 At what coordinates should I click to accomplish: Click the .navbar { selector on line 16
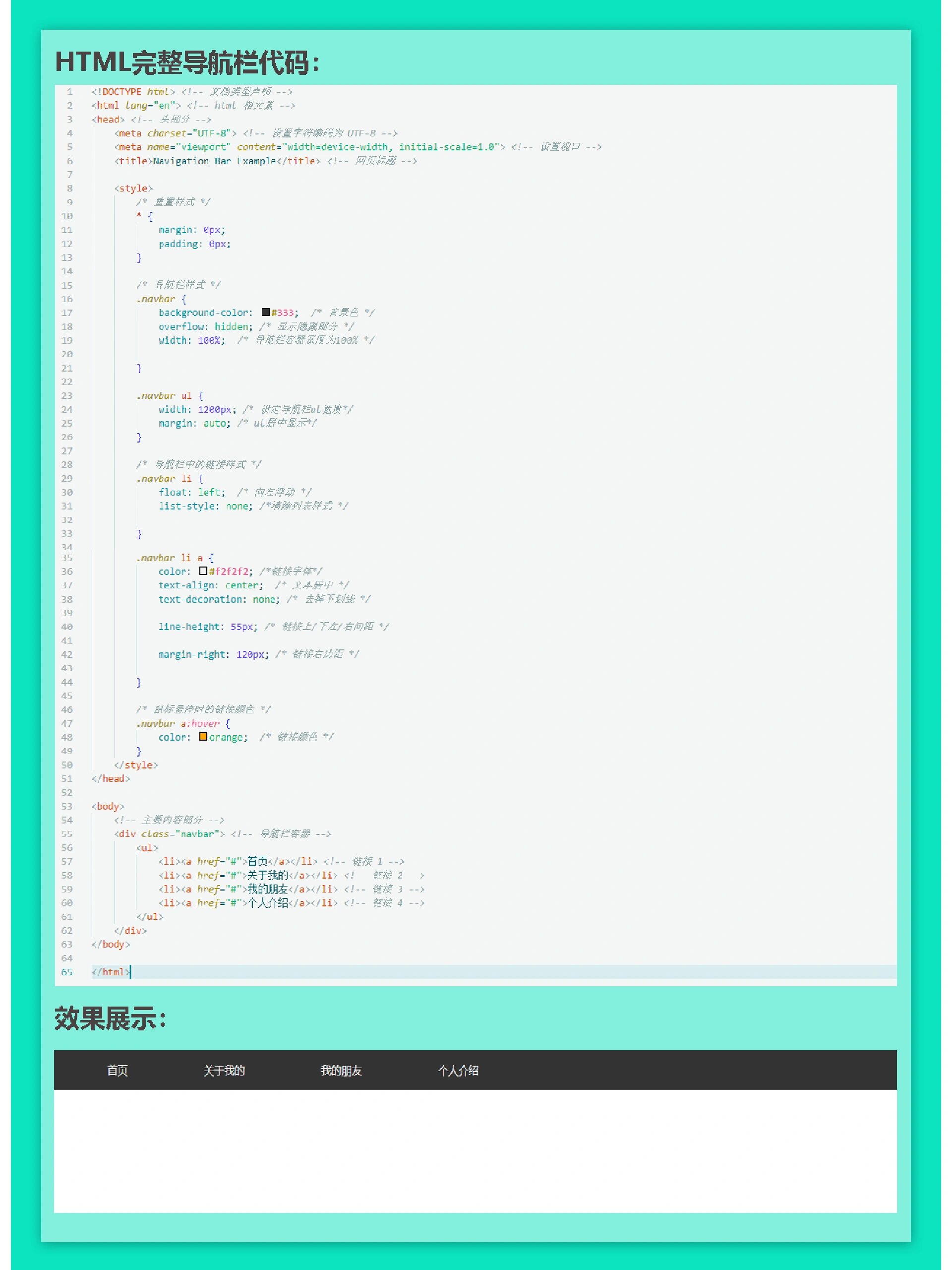tap(161, 299)
